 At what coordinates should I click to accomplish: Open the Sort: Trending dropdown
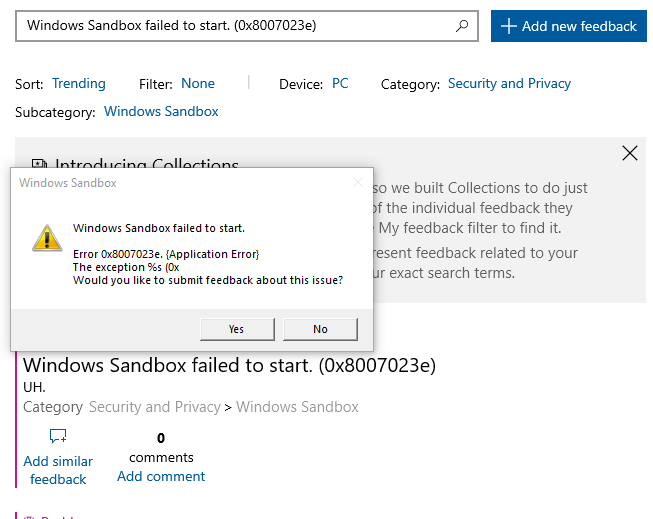click(79, 83)
